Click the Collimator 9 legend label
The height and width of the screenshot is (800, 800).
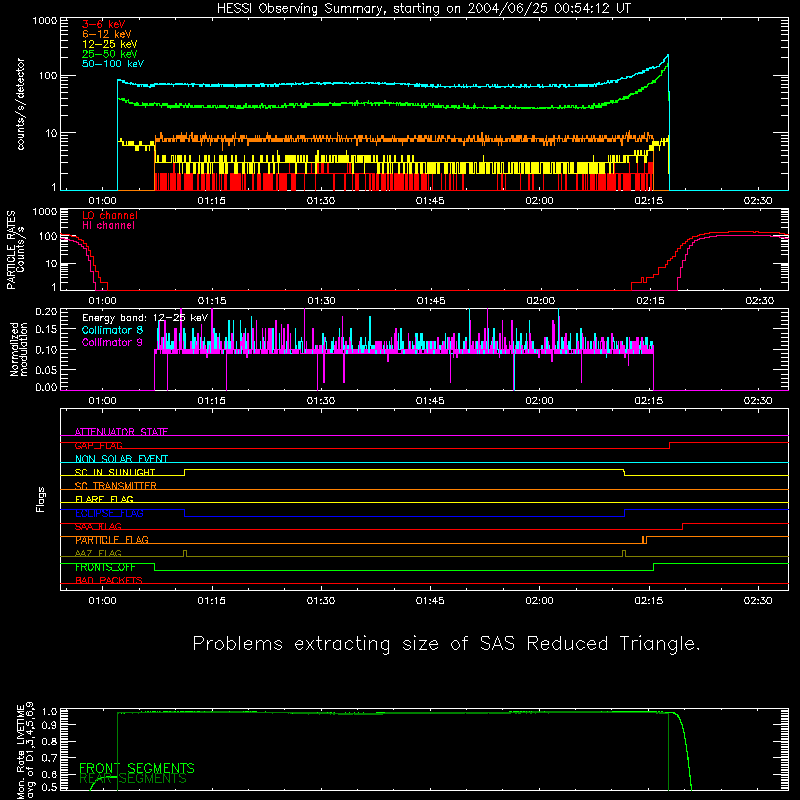pos(112,342)
